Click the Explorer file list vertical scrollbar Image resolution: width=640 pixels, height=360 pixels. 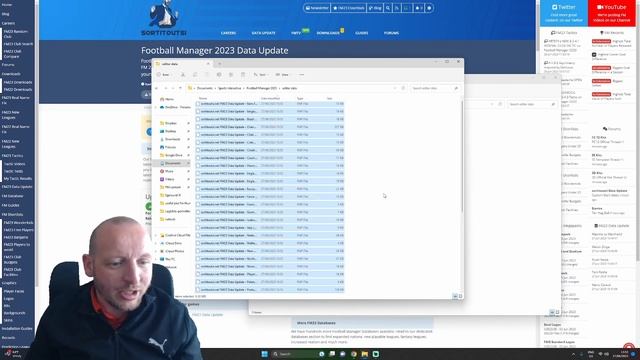pos(462,157)
